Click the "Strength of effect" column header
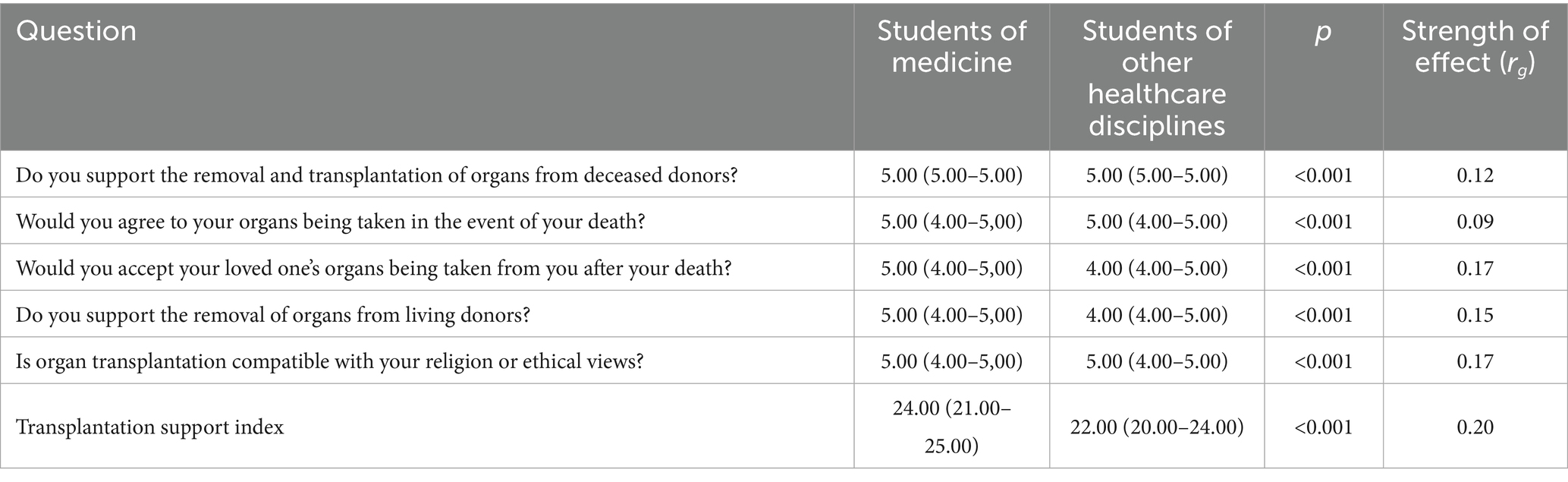Screen dimensions: 1568x482 pos(1475,46)
